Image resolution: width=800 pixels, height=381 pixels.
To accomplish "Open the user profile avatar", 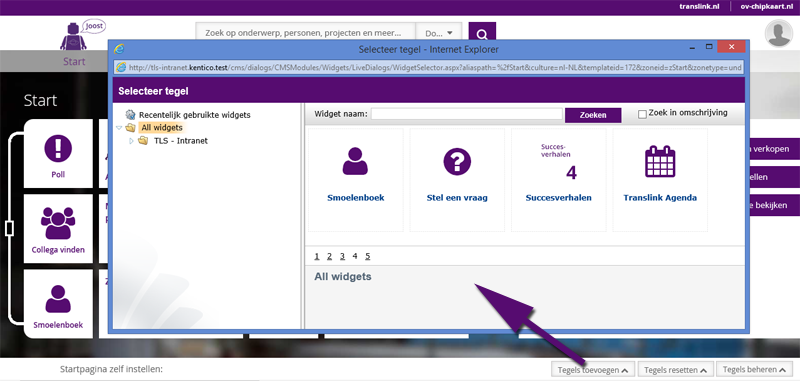I will (x=779, y=33).
